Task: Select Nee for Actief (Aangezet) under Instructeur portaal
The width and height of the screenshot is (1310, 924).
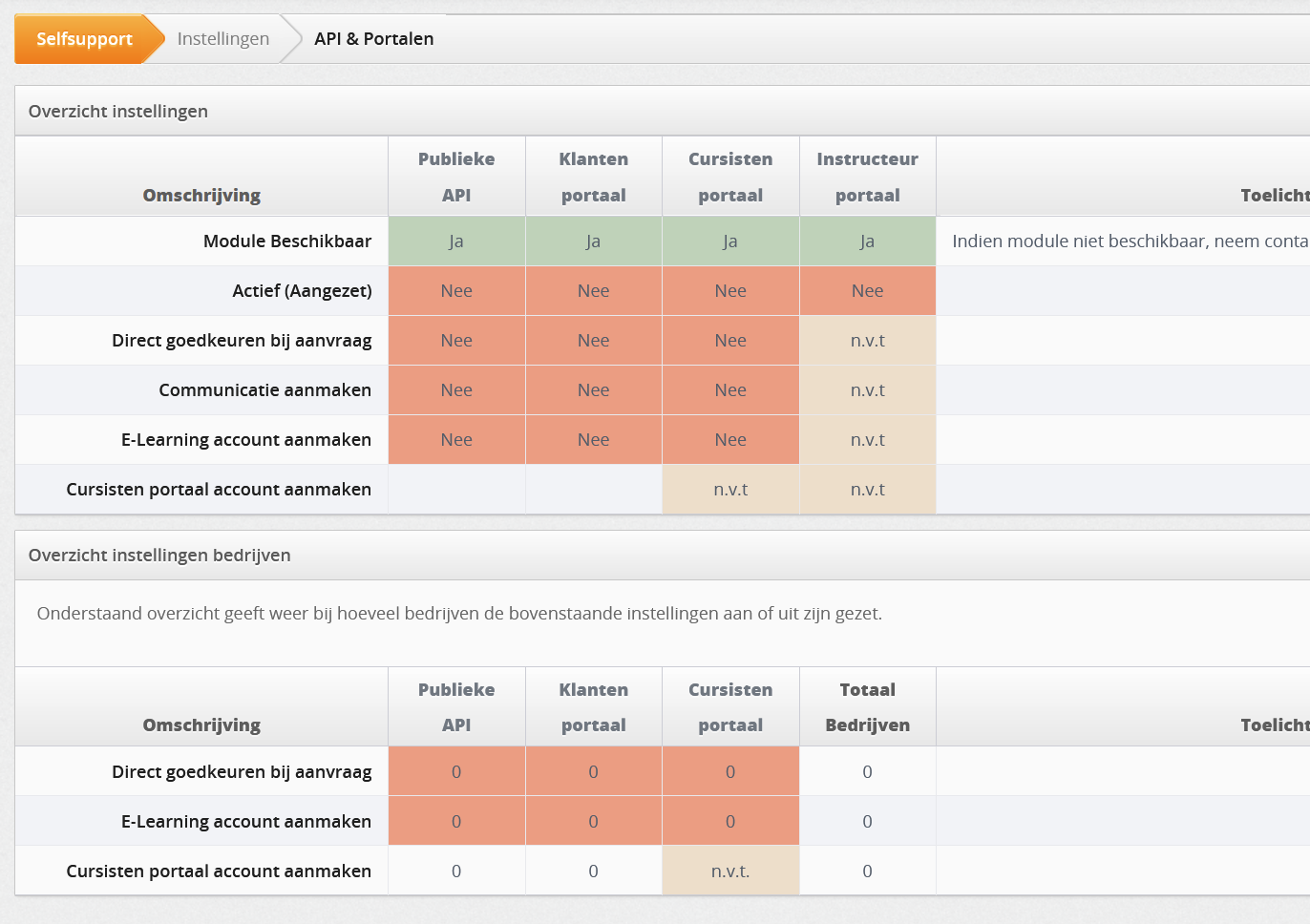Action: [867, 291]
